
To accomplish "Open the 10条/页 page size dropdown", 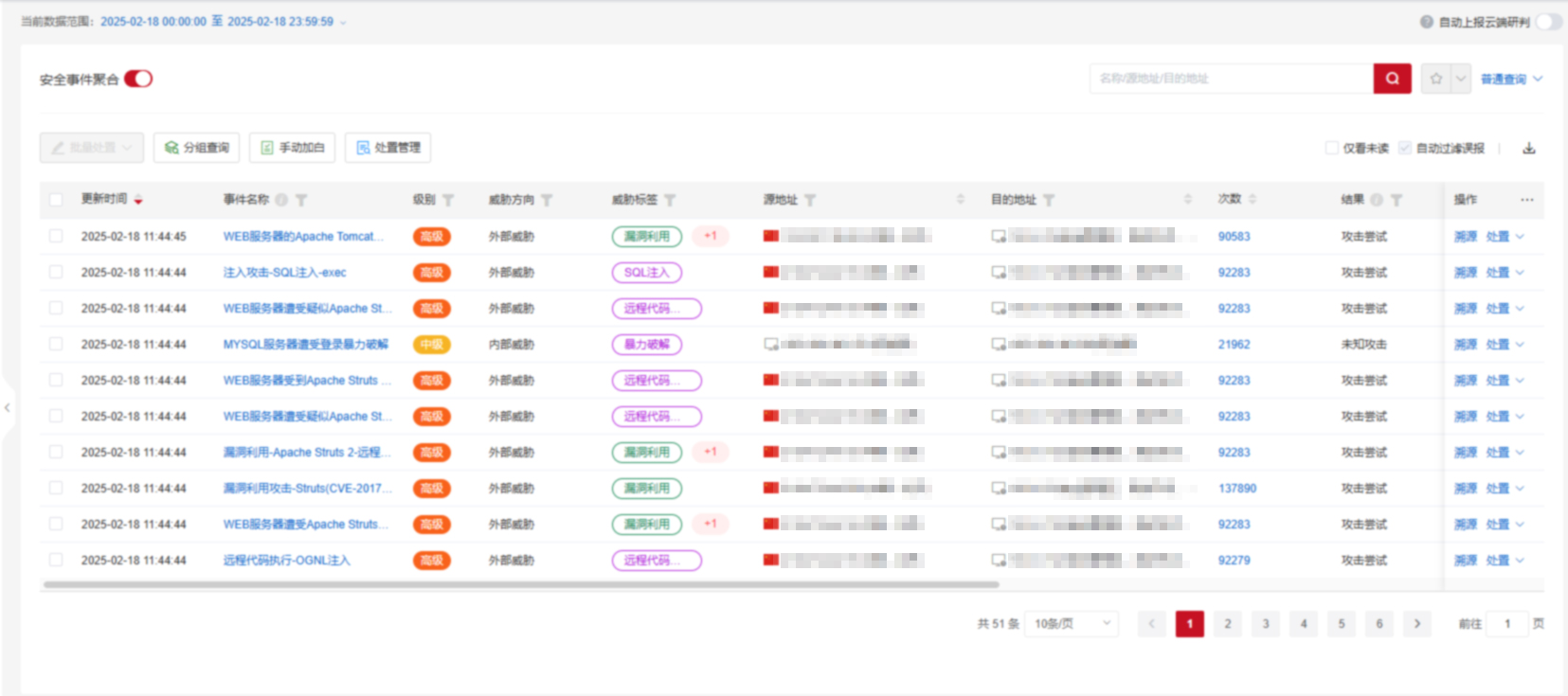I will coord(1072,624).
